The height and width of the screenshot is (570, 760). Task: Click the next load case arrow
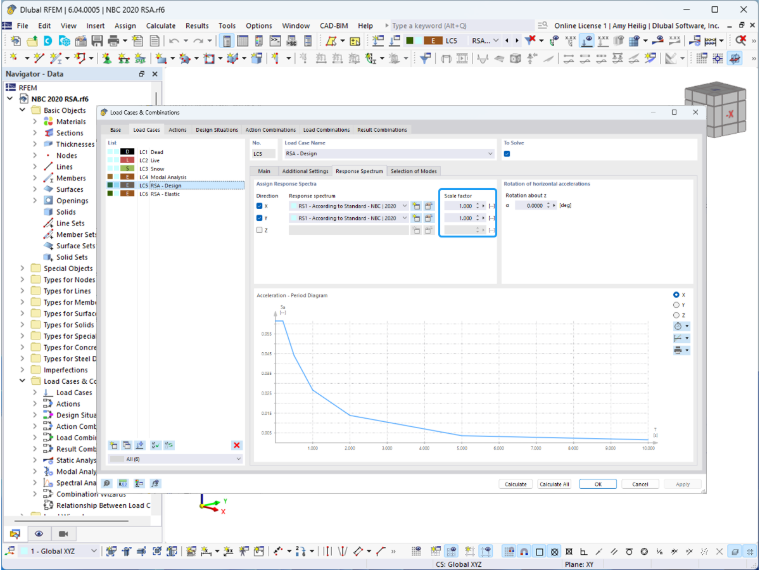517,41
